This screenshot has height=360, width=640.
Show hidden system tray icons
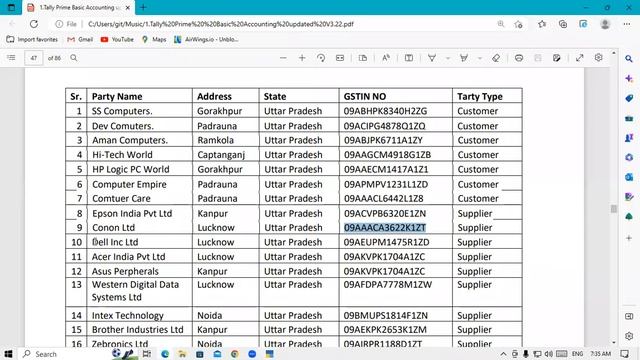[503, 354]
